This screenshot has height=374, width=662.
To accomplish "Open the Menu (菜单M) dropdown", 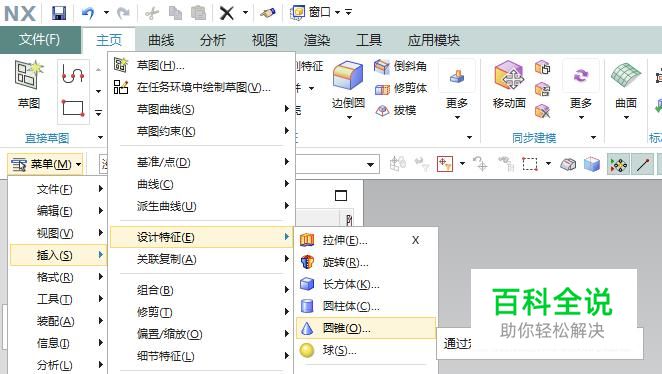I will [x=46, y=164].
